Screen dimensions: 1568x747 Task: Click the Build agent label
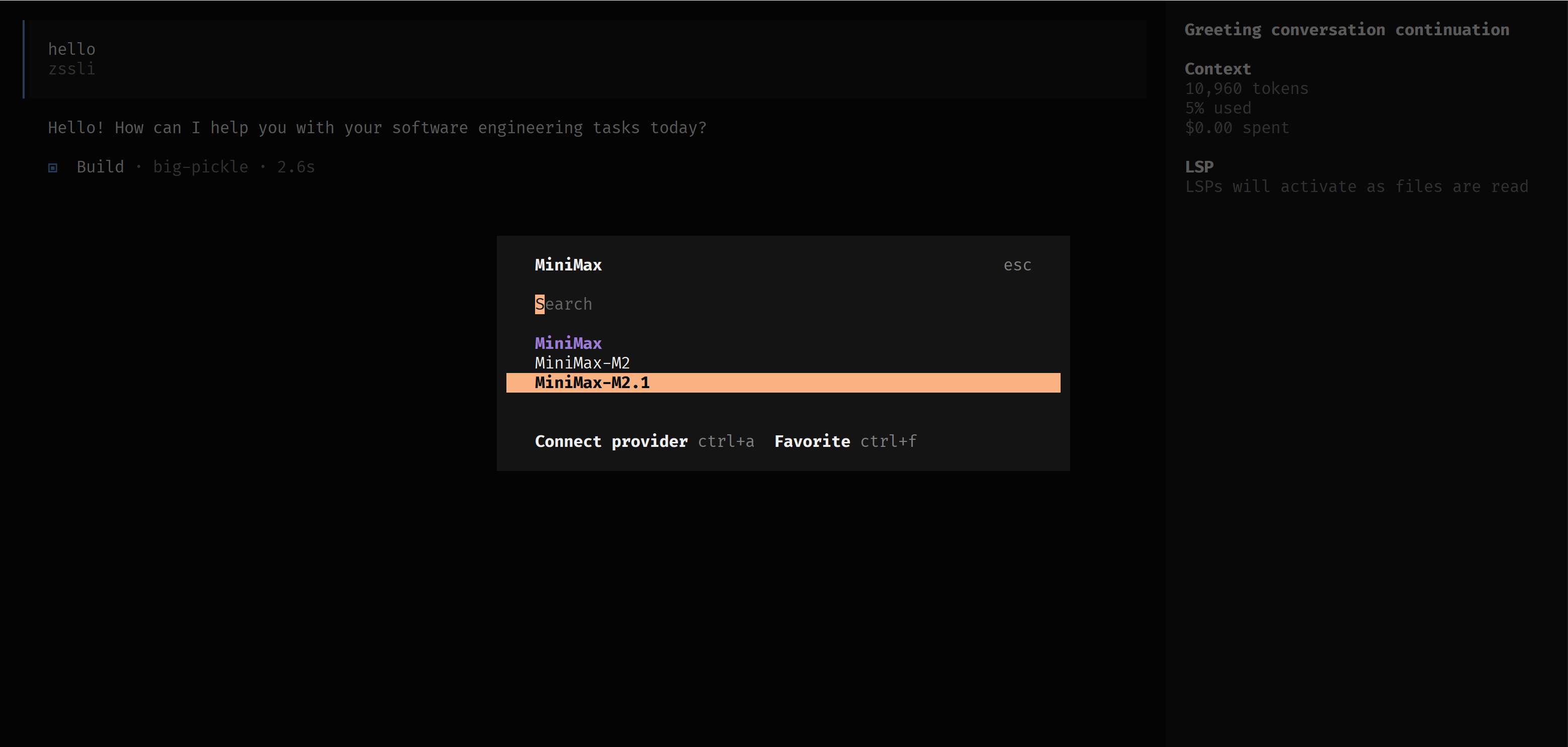(x=100, y=167)
